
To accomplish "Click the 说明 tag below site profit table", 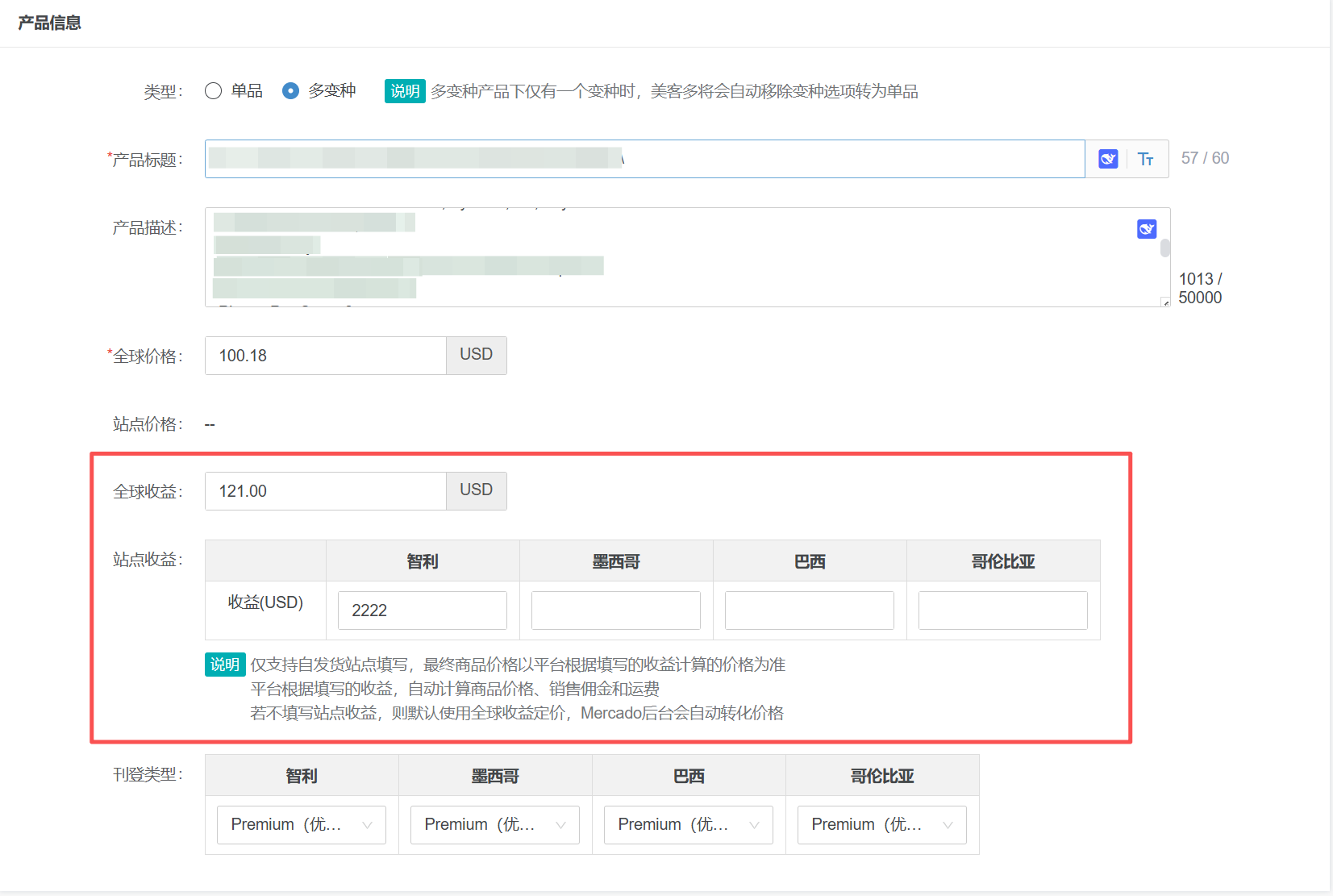I will (x=225, y=665).
